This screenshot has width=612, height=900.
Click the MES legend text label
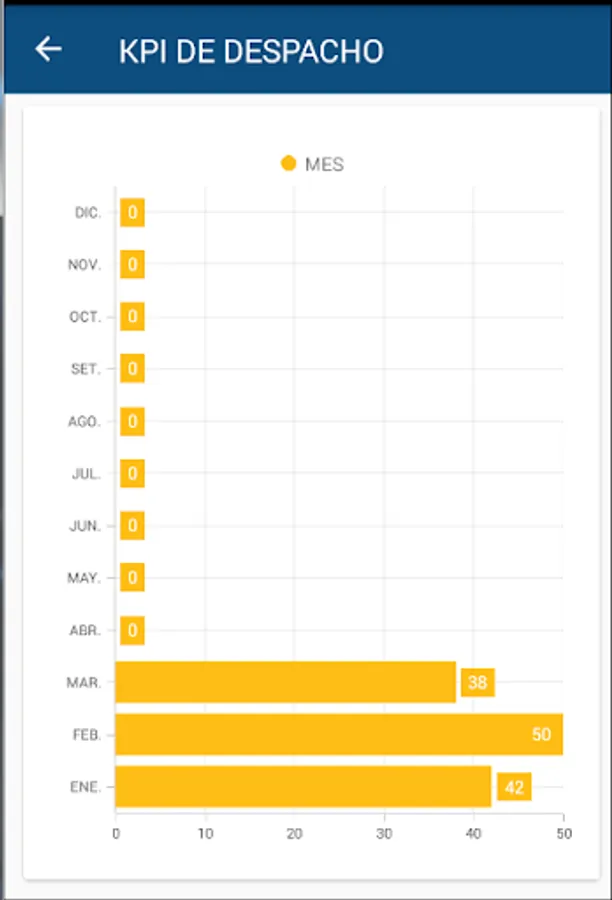tap(324, 164)
